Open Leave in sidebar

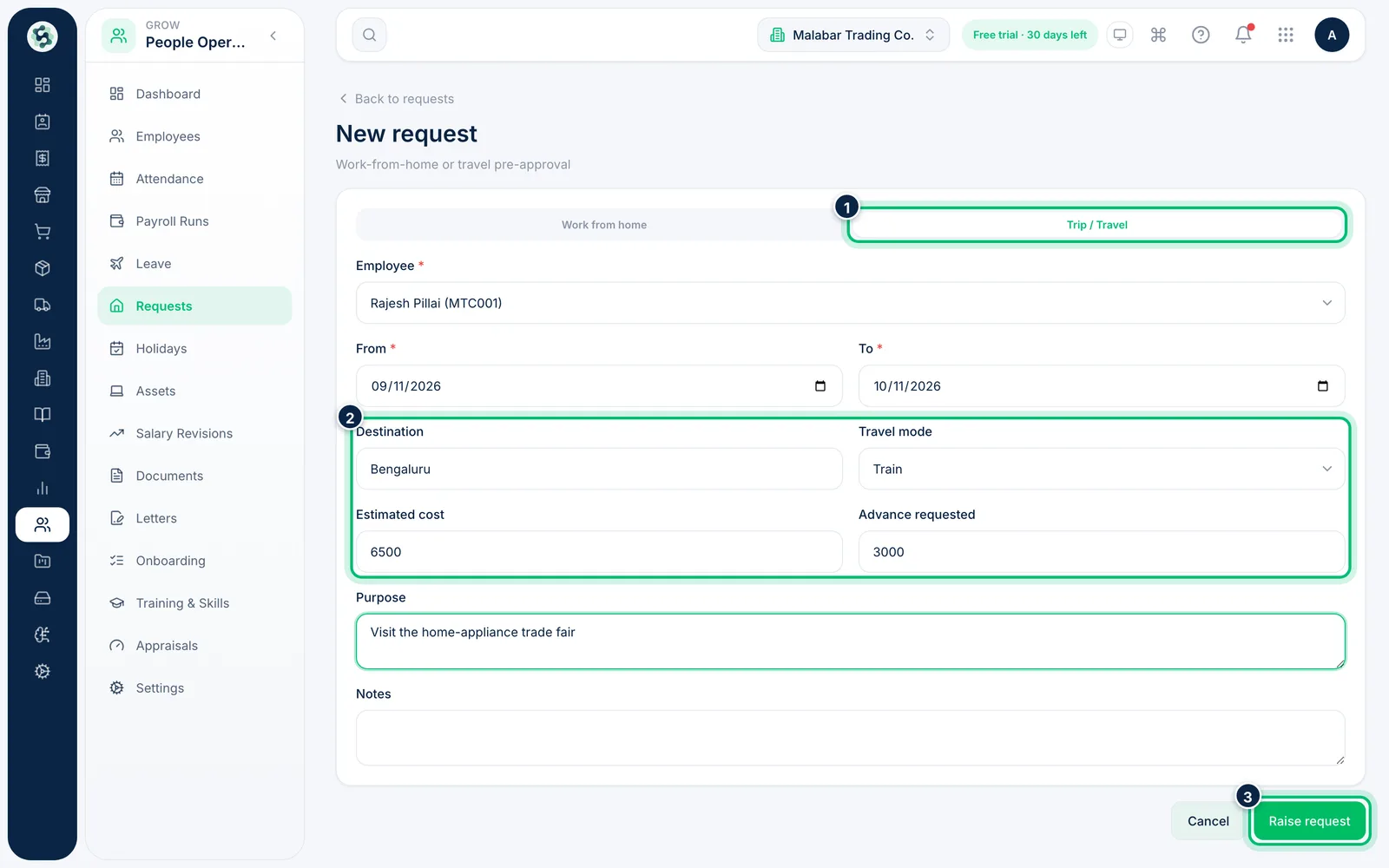coord(194,264)
